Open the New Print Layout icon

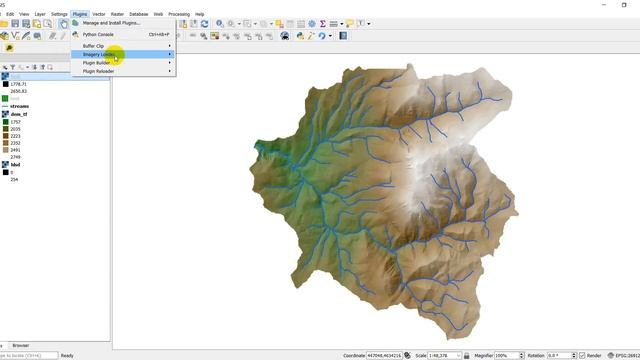click(37, 24)
